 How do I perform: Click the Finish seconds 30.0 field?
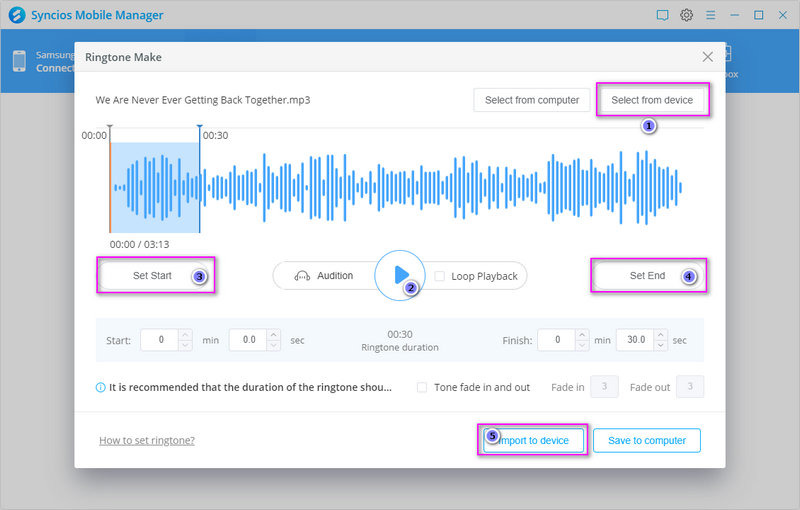tap(636, 340)
